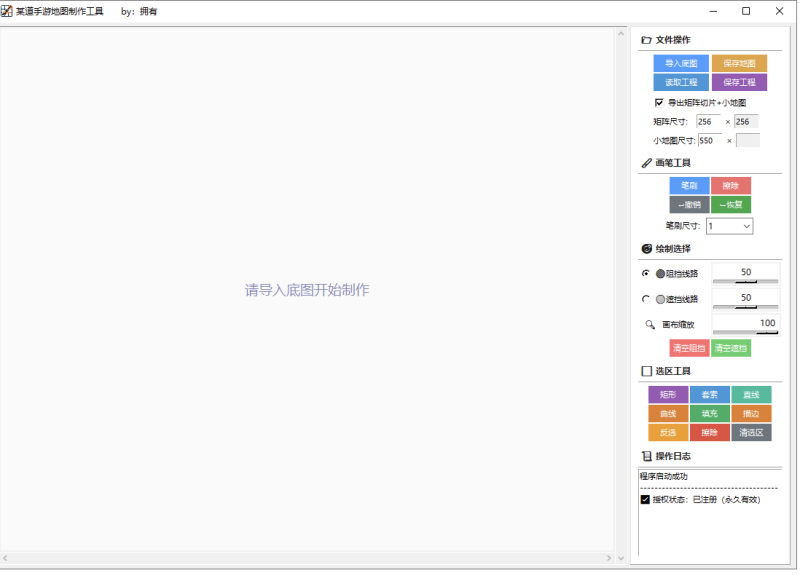The width and height of the screenshot is (800, 581).
Task: Click the dark dot icon for 阻挡线路
Action: [x=660, y=274]
